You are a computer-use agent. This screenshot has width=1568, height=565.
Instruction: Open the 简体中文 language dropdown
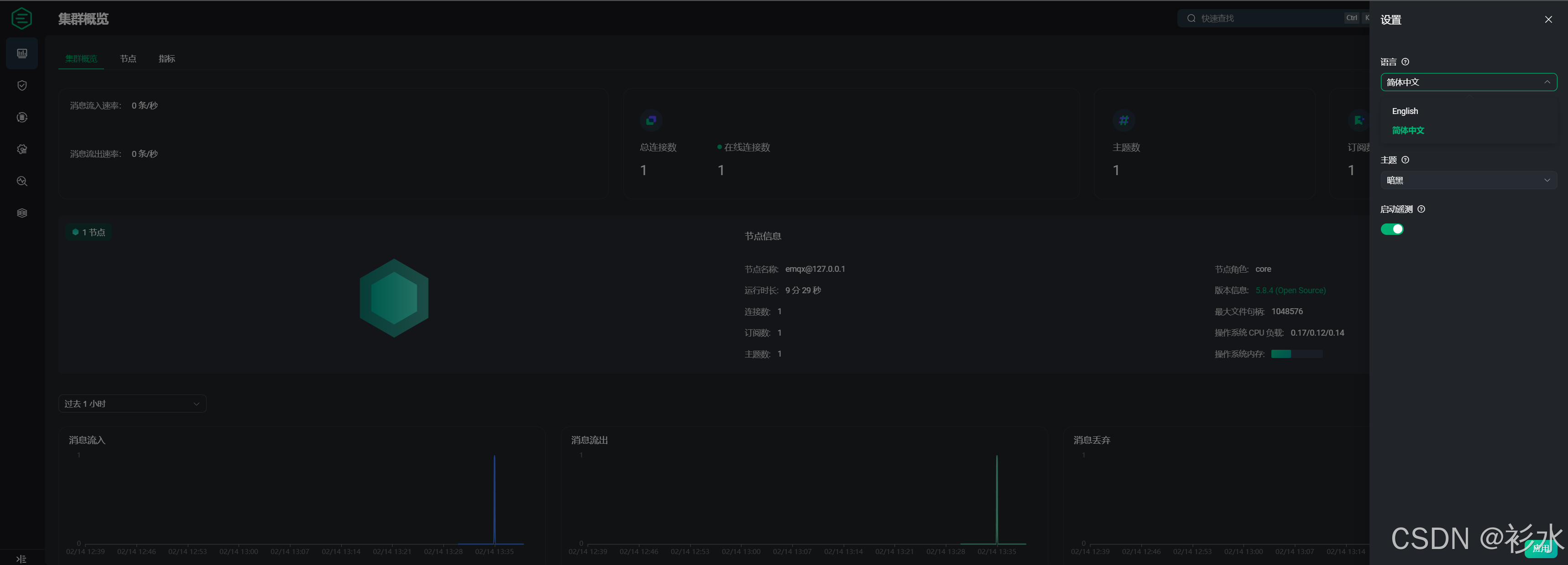(x=1468, y=82)
